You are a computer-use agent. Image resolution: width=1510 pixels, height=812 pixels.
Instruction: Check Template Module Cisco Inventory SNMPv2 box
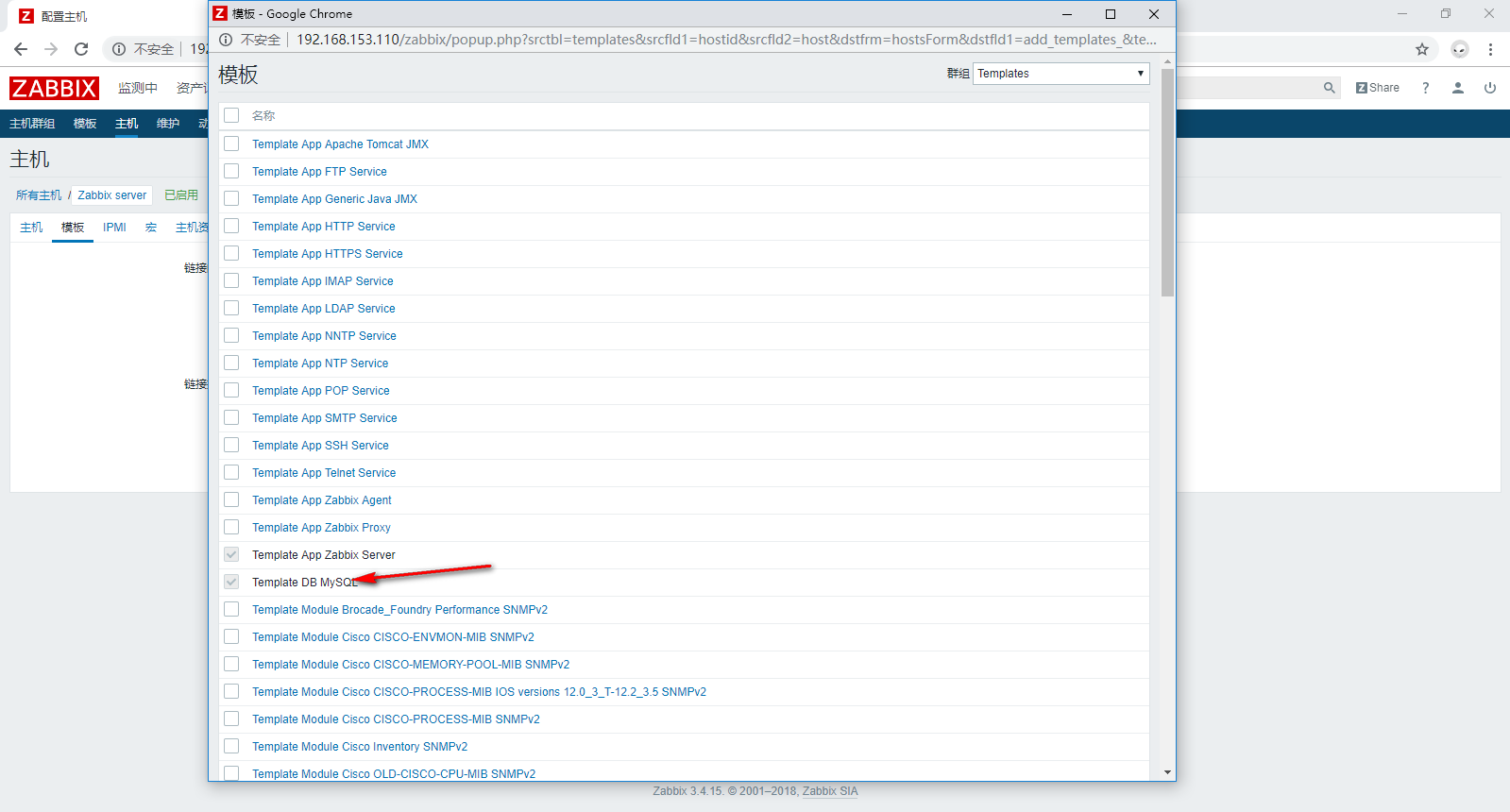(x=231, y=746)
